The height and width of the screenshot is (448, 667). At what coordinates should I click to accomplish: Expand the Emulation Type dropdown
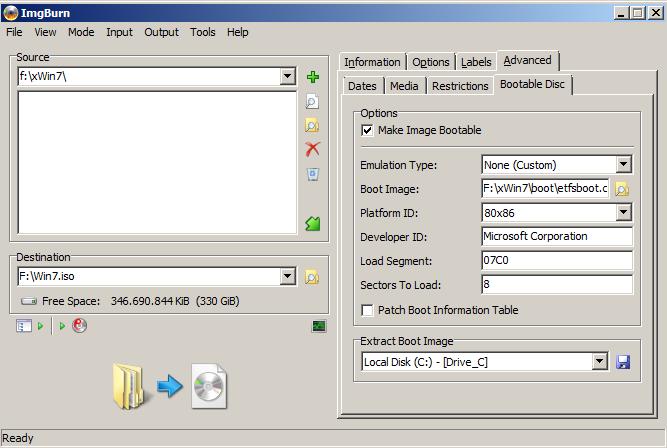(623, 164)
